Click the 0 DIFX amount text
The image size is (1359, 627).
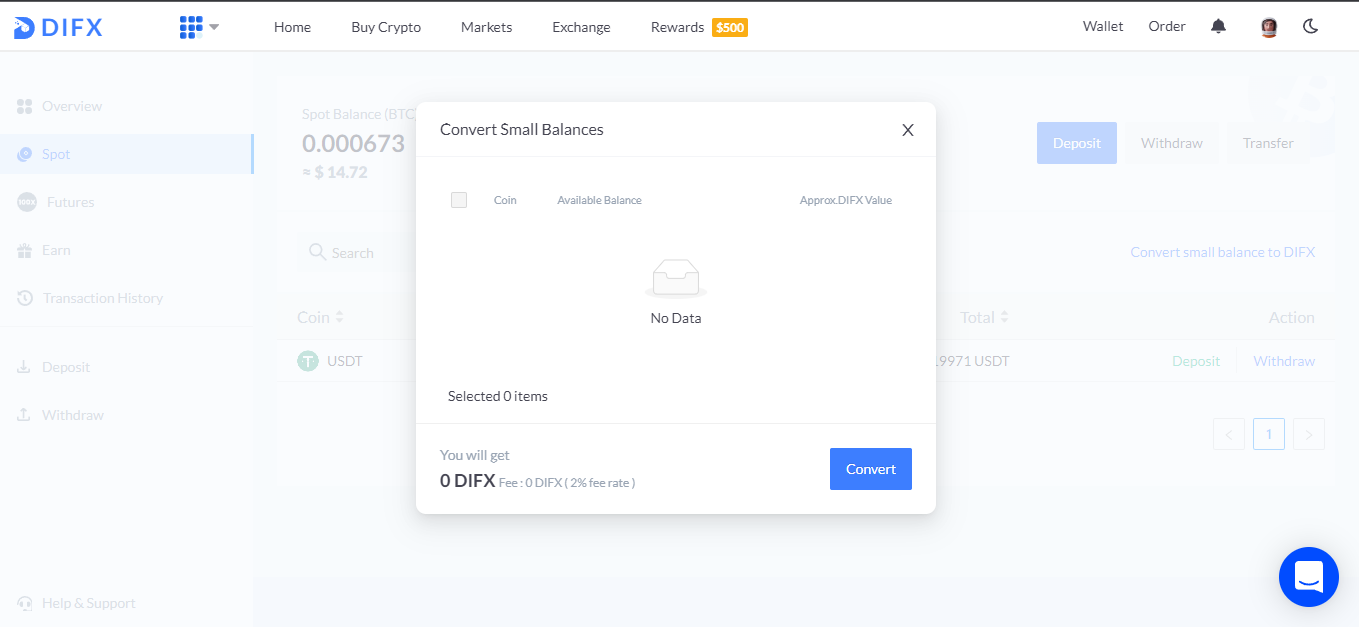pos(468,480)
